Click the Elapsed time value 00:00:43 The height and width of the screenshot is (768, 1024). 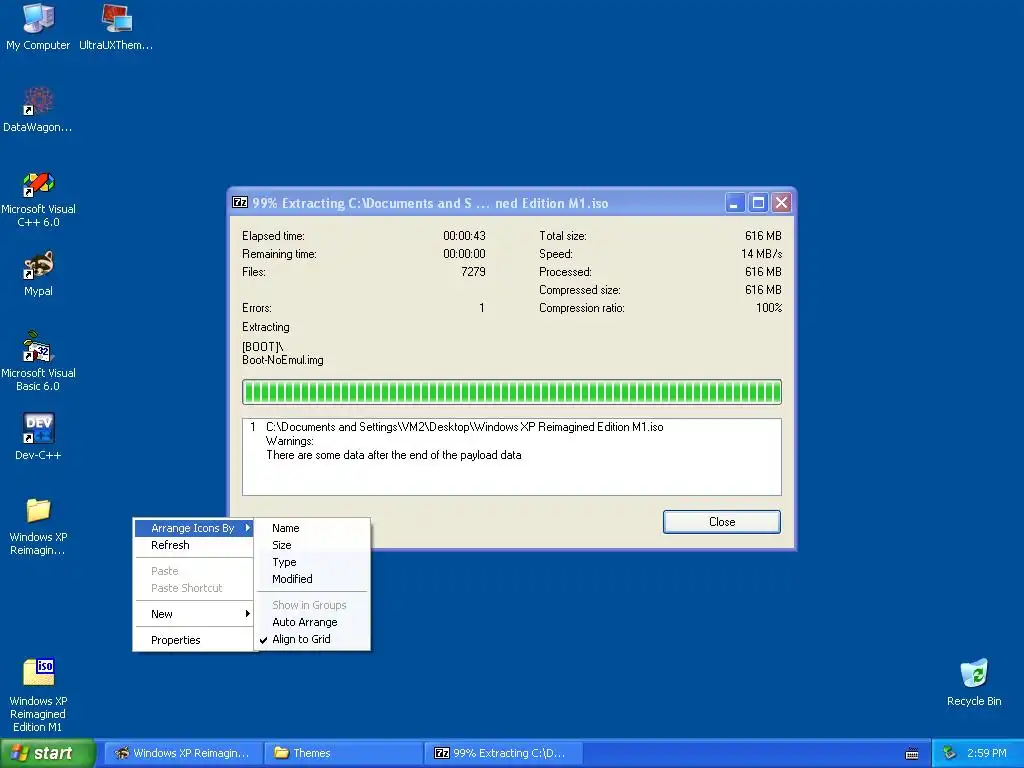click(x=464, y=236)
